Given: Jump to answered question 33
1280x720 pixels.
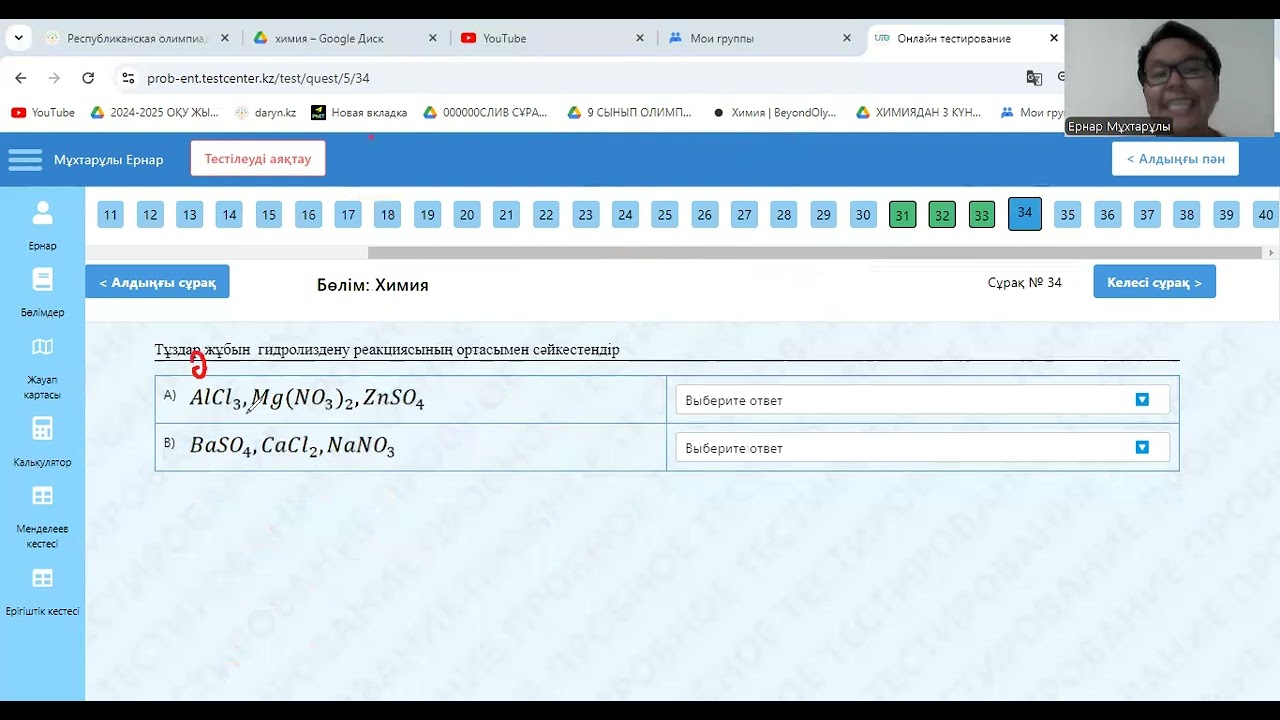Looking at the screenshot, I should [x=982, y=215].
